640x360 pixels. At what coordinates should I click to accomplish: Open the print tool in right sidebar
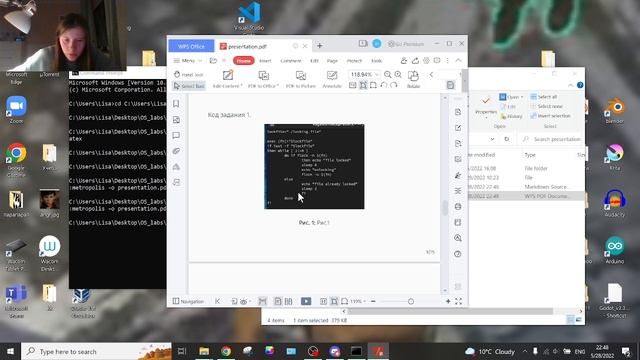458,207
